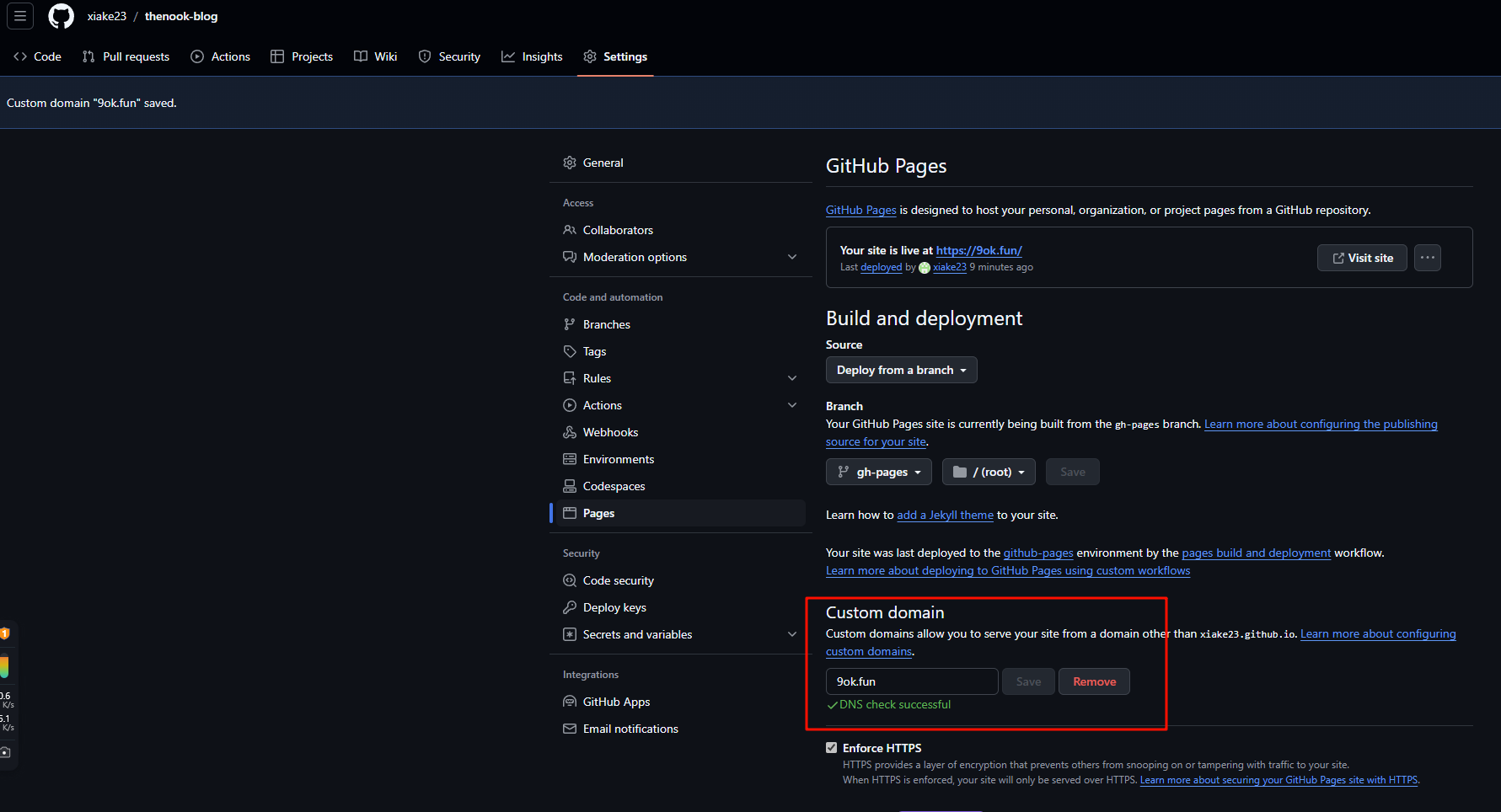Open the Pull requests tab
This screenshot has width=1501, height=812.
click(x=126, y=56)
